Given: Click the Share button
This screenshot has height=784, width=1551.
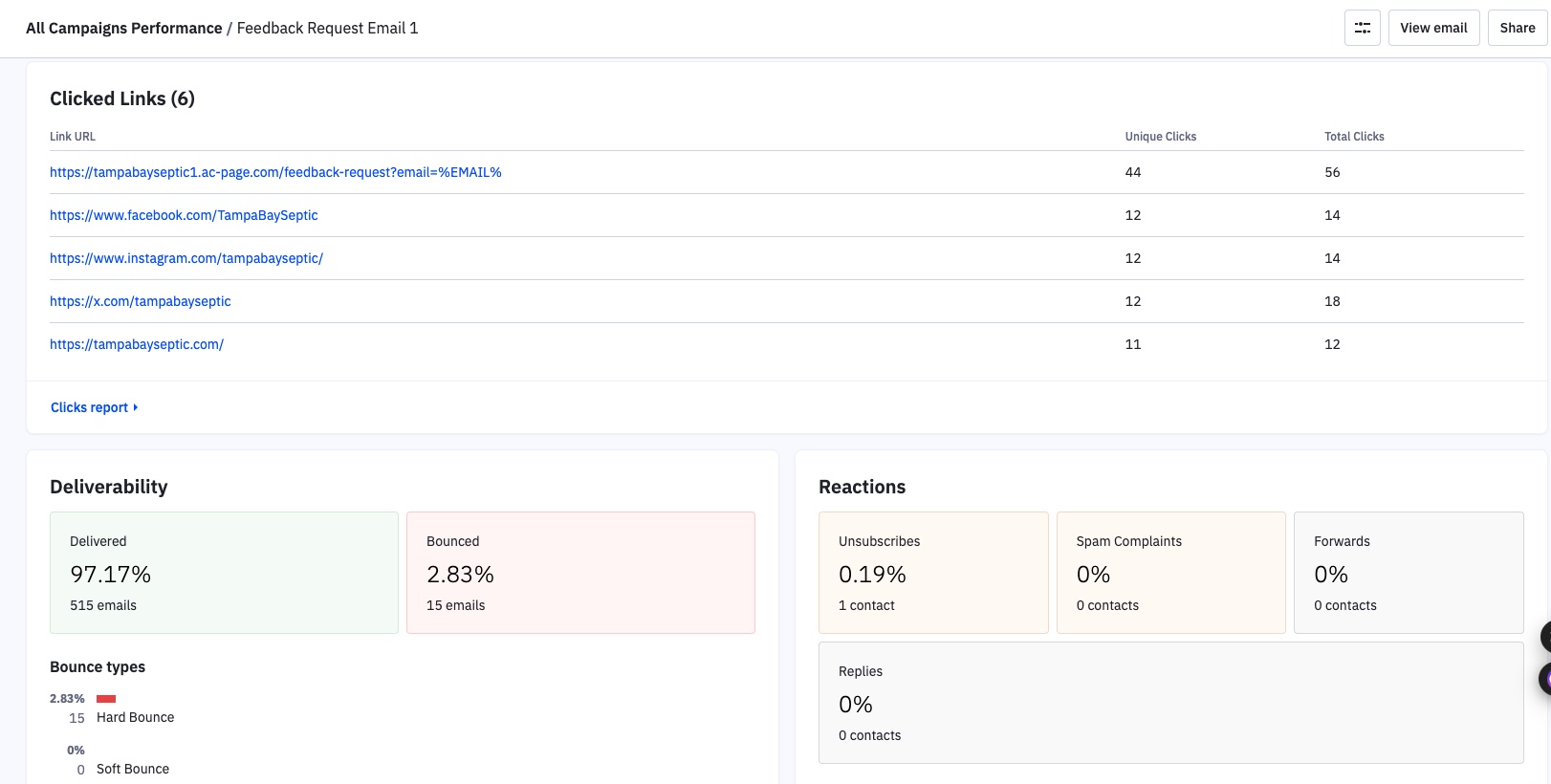Looking at the screenshot, I should pos(1517,28).
